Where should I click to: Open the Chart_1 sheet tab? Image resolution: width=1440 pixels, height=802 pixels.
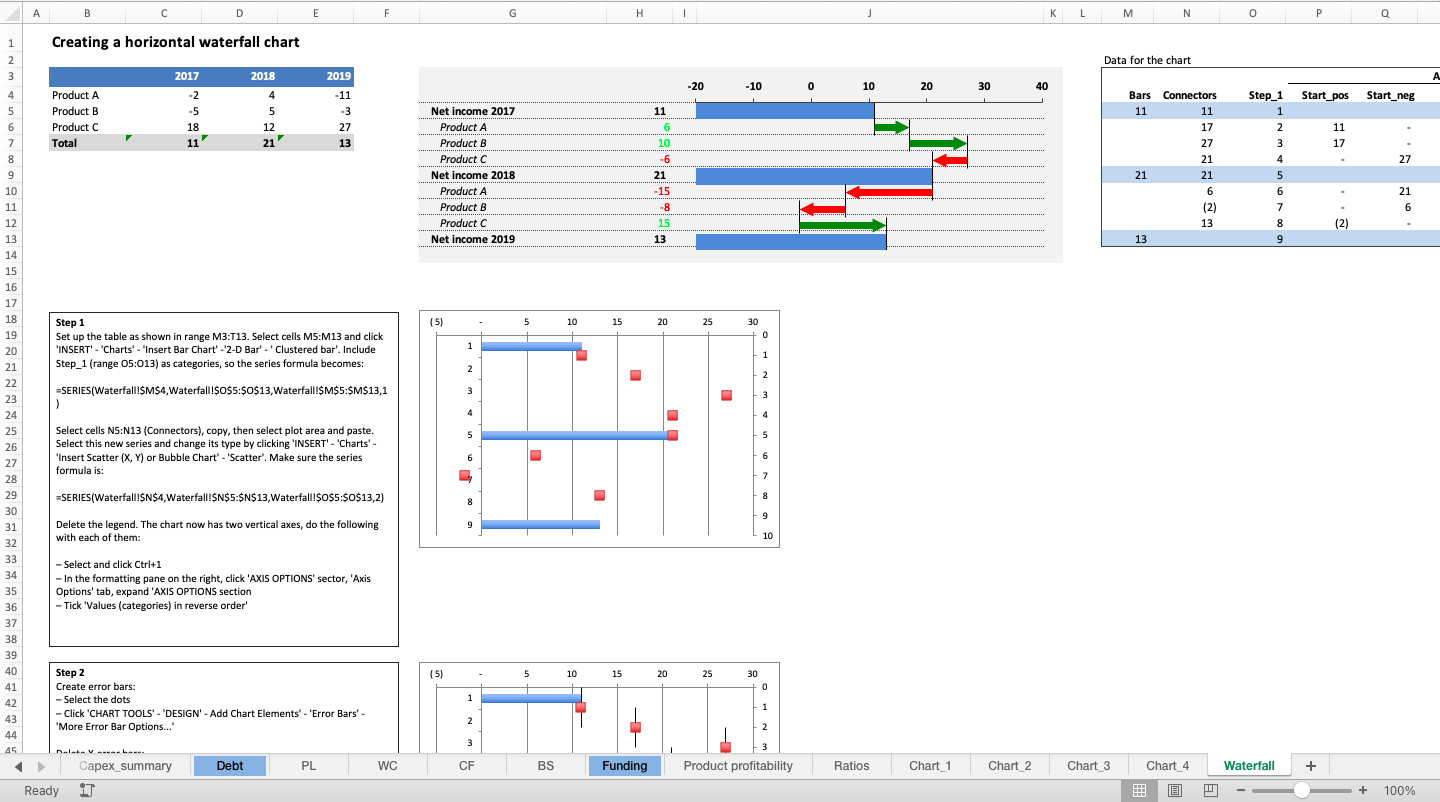pyautogui.click(x=930, y=766)
